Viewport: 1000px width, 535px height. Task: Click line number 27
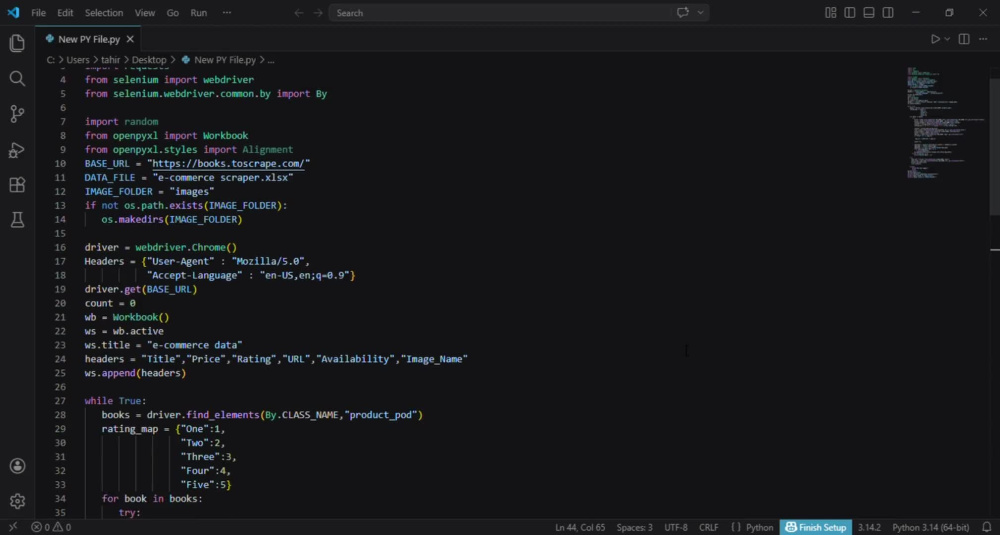[x=60, y=401]
